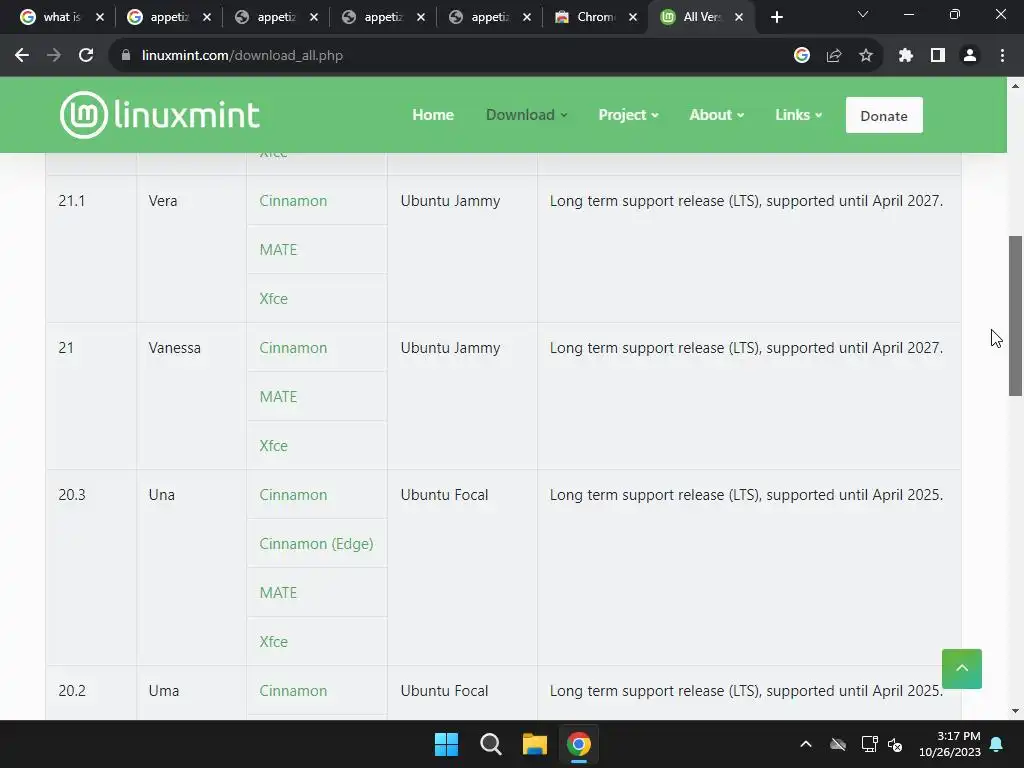Open MATE edition for 21.1 Vera
This screenshot has width=1024, height=768.
click(x=278, y=250)
